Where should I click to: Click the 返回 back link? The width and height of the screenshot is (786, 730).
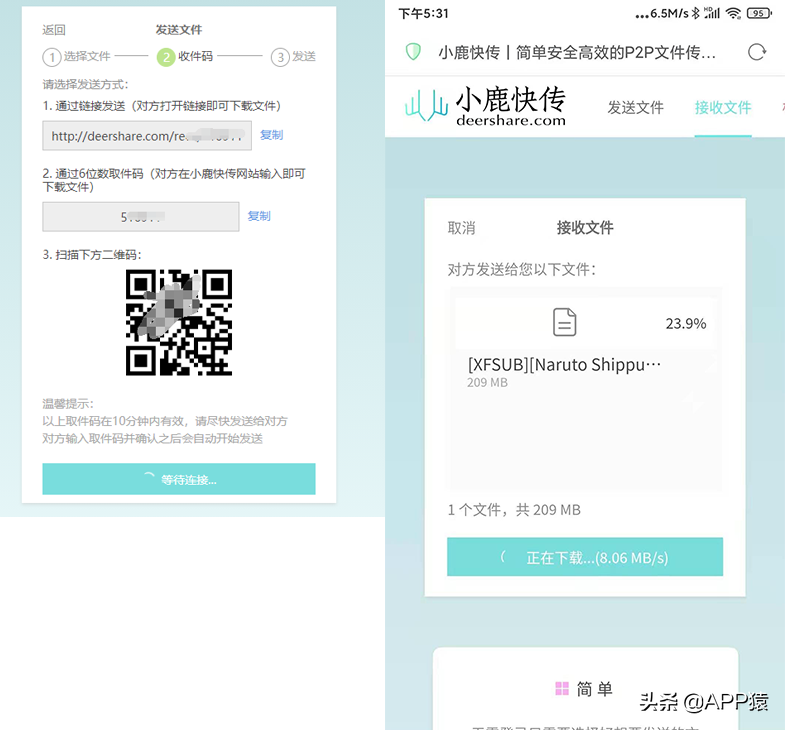click(x=54, y=30)
